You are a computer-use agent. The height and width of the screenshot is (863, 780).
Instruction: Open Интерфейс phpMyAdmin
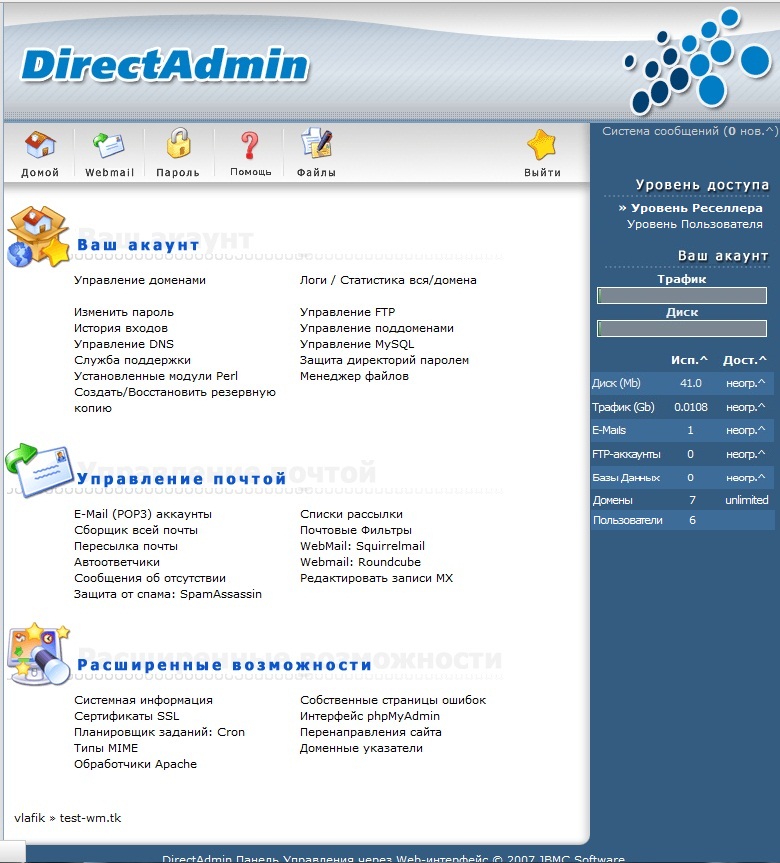click(370, 716)
